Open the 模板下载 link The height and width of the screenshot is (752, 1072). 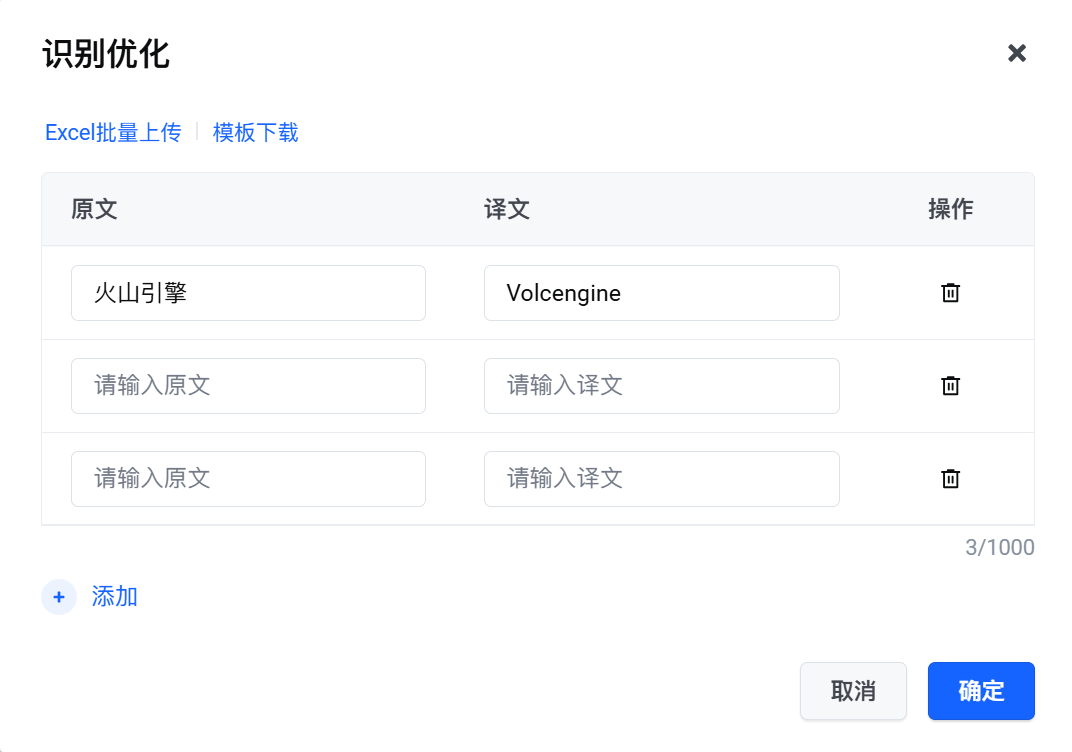coord(255,133)
